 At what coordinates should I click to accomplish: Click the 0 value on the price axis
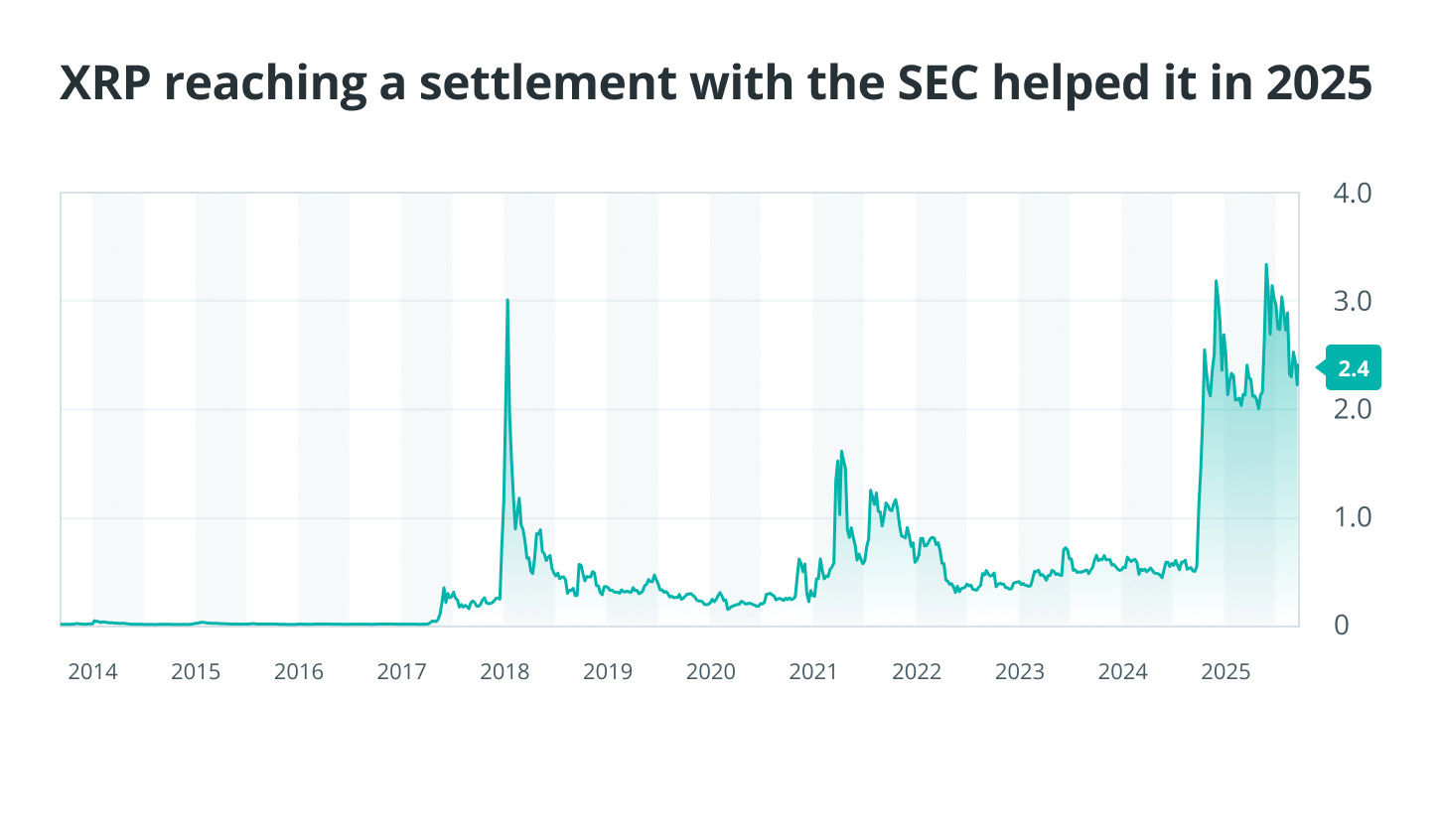click(x=1342, y=626)
